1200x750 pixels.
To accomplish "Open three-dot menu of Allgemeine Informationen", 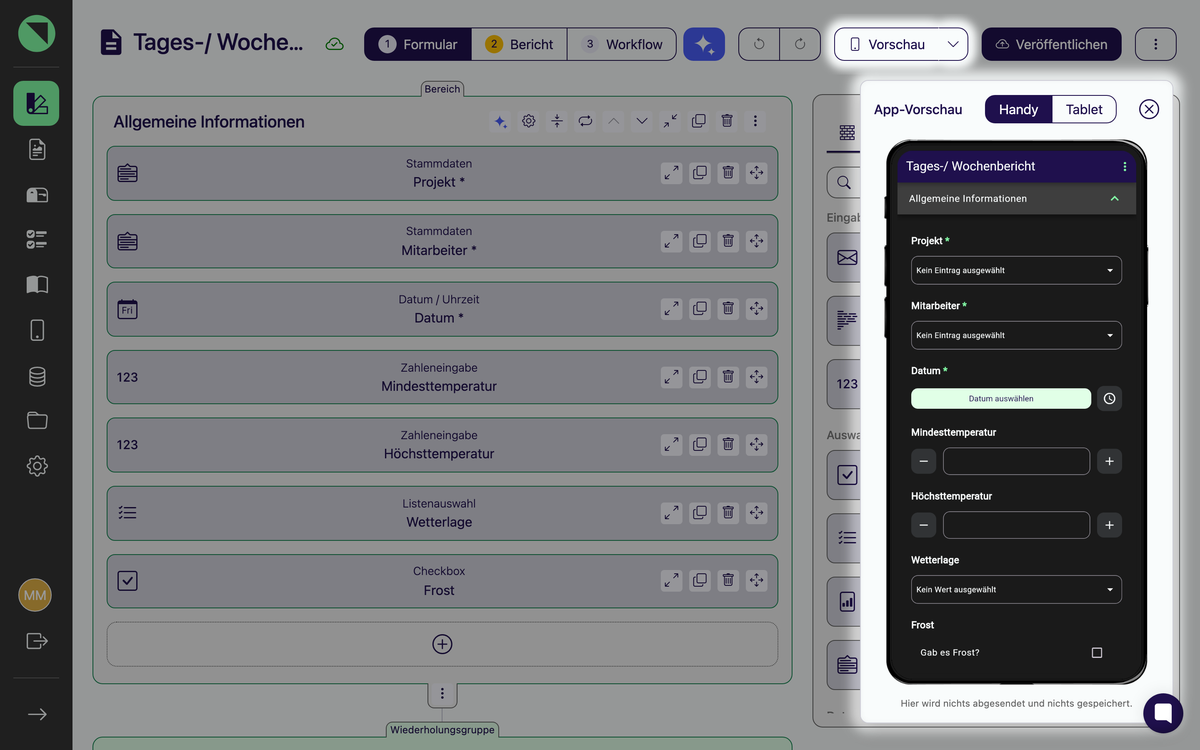I will 755,121.
